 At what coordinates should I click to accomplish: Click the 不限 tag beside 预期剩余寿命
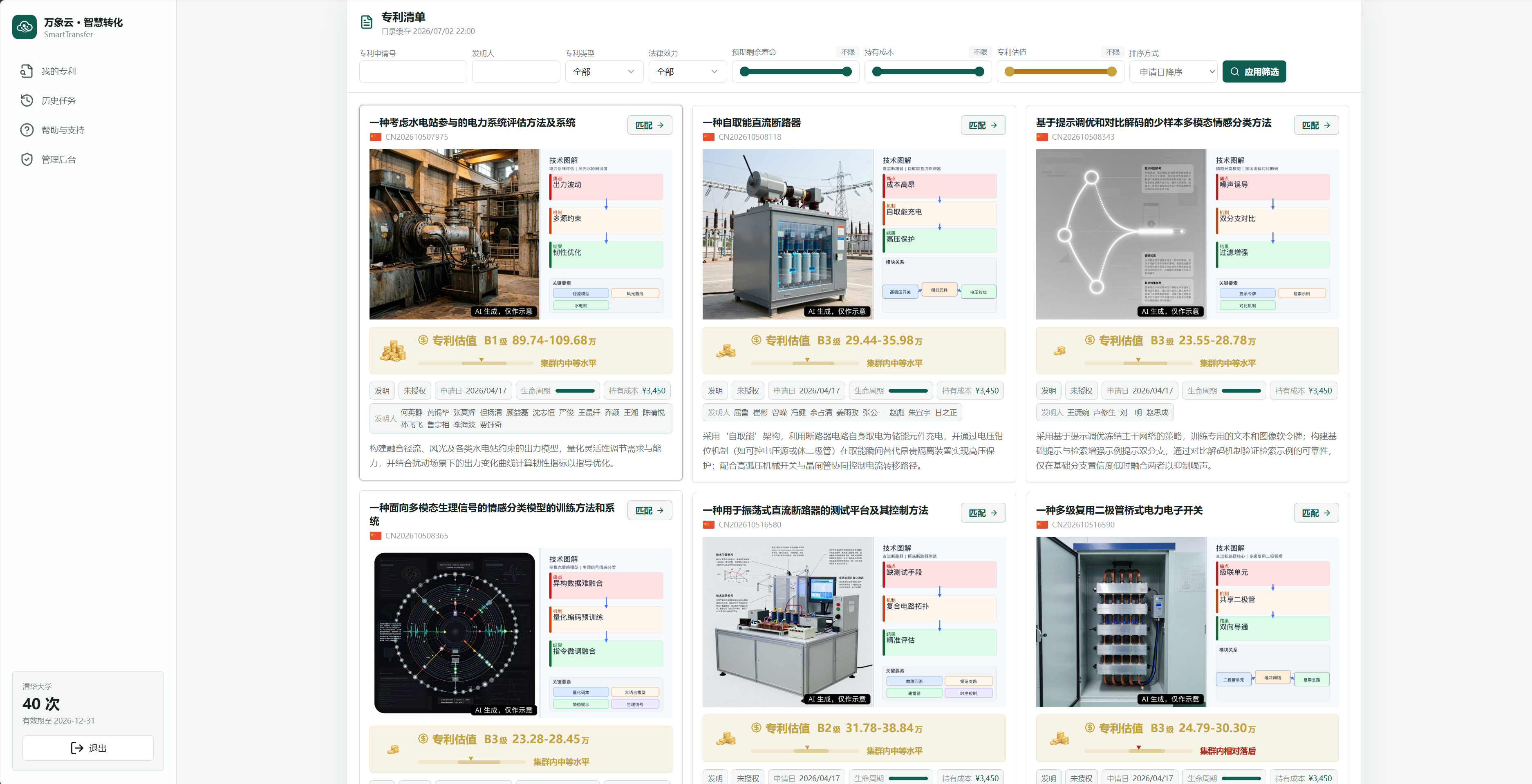click(x=847, y=52)
